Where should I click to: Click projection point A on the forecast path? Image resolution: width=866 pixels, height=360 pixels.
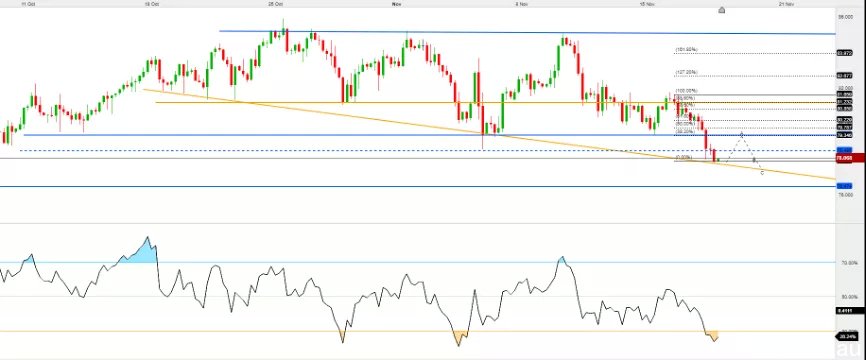click(x=741, y=134)
